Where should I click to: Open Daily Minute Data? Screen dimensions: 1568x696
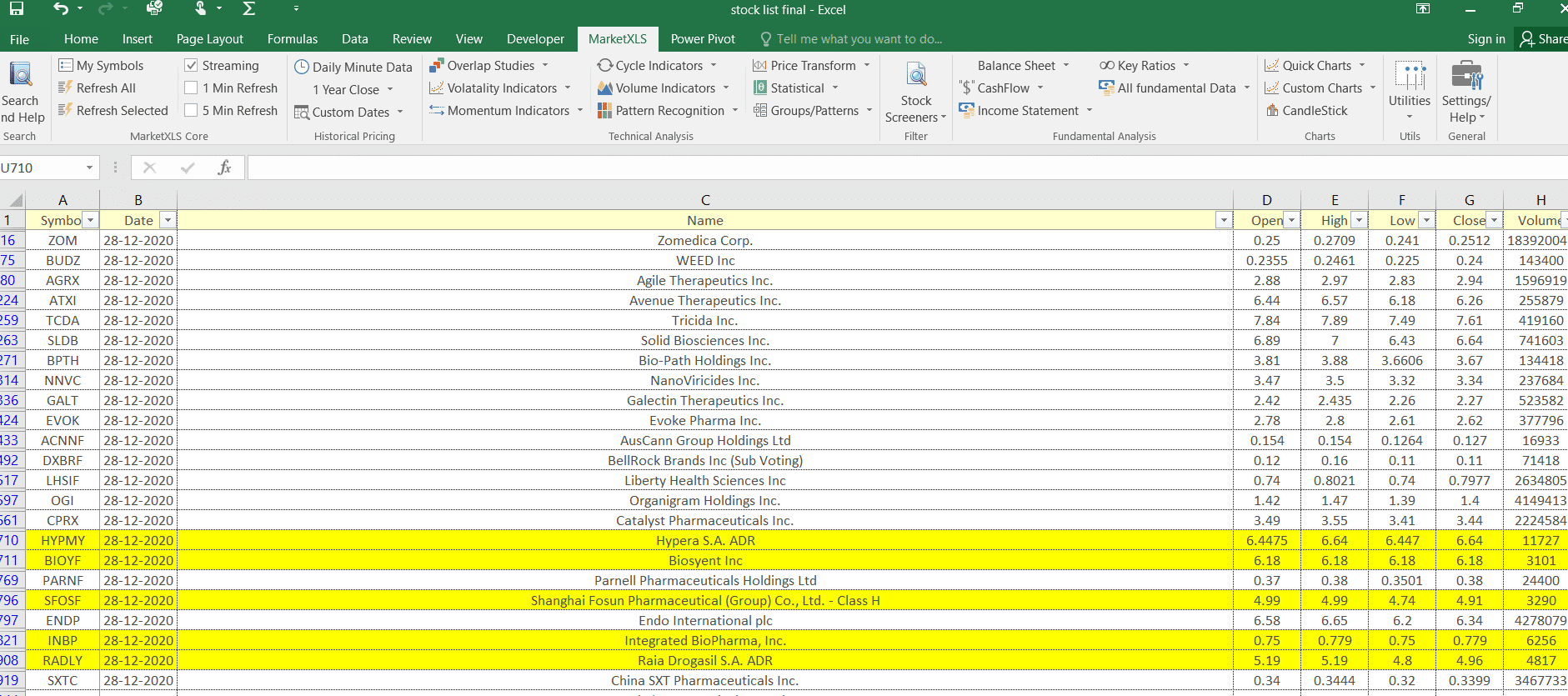(x=353, y=67)
